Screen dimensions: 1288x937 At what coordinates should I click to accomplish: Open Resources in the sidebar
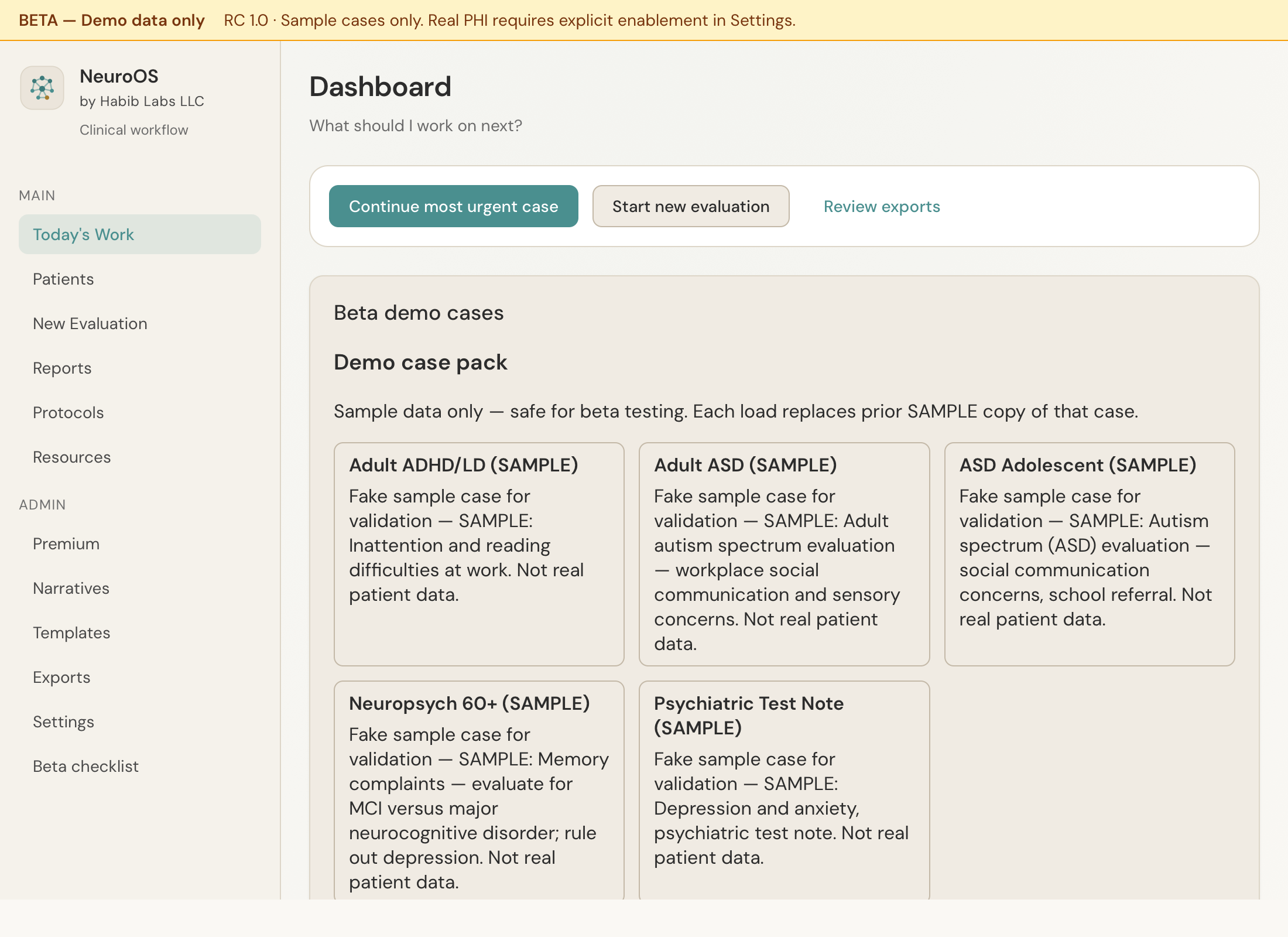coord(140,457)
